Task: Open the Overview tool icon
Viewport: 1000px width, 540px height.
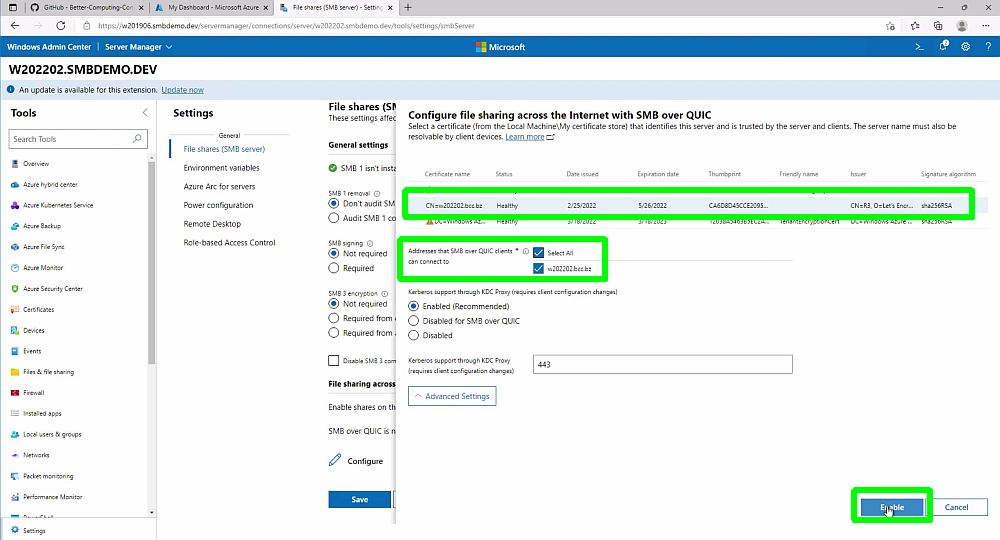Action: click(x=15, y=164)
